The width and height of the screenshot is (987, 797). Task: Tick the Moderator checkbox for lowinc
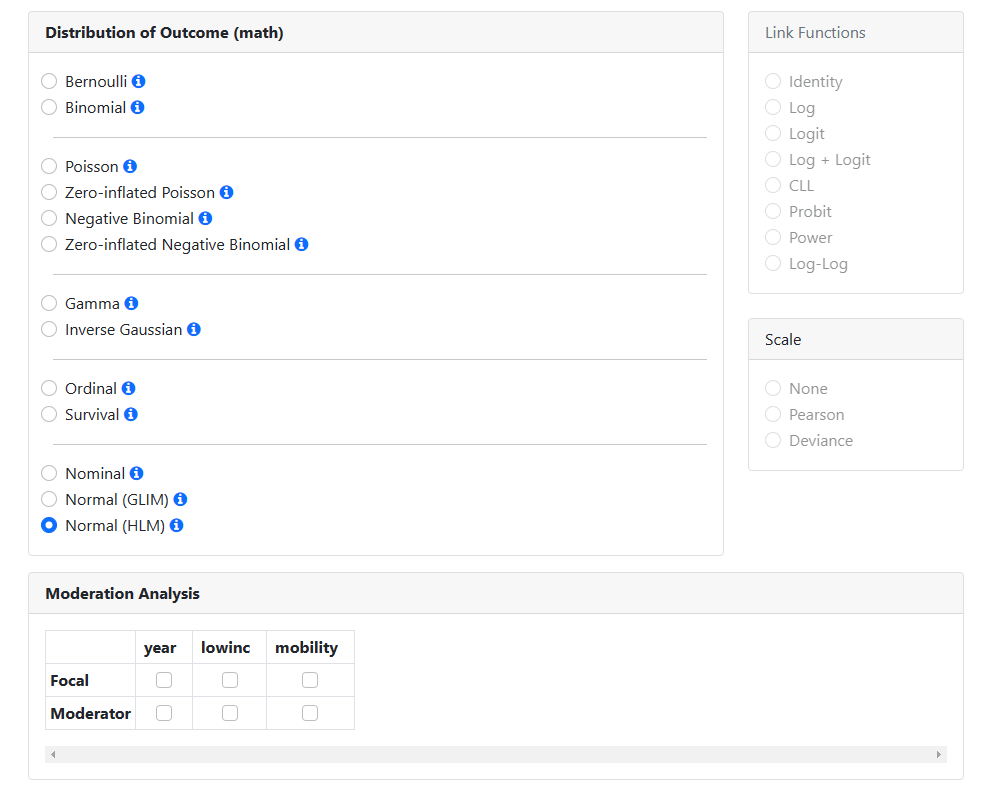(230, 713)
